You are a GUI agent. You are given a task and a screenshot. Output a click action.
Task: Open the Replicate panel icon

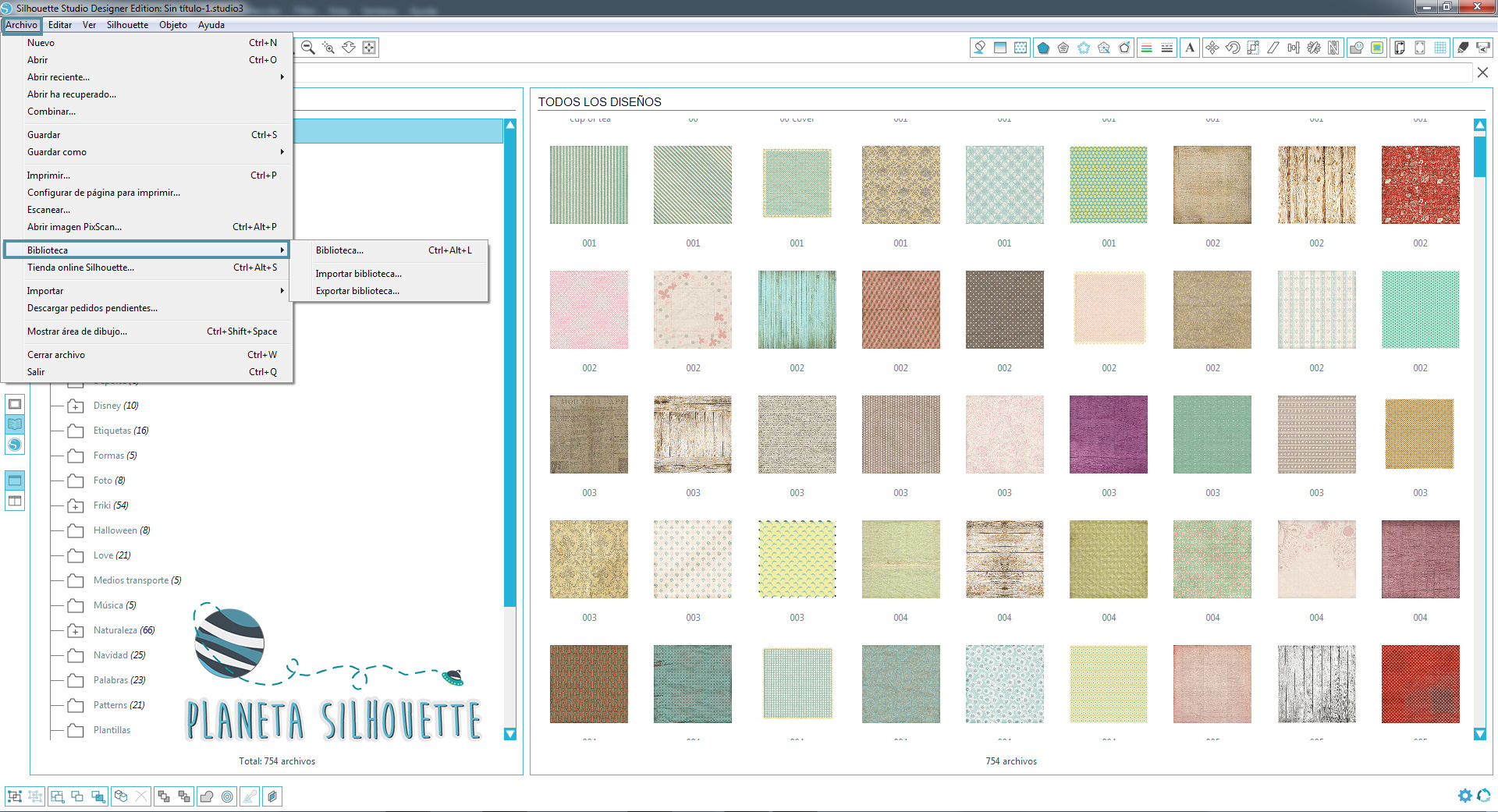click(x=1314, y=48)
